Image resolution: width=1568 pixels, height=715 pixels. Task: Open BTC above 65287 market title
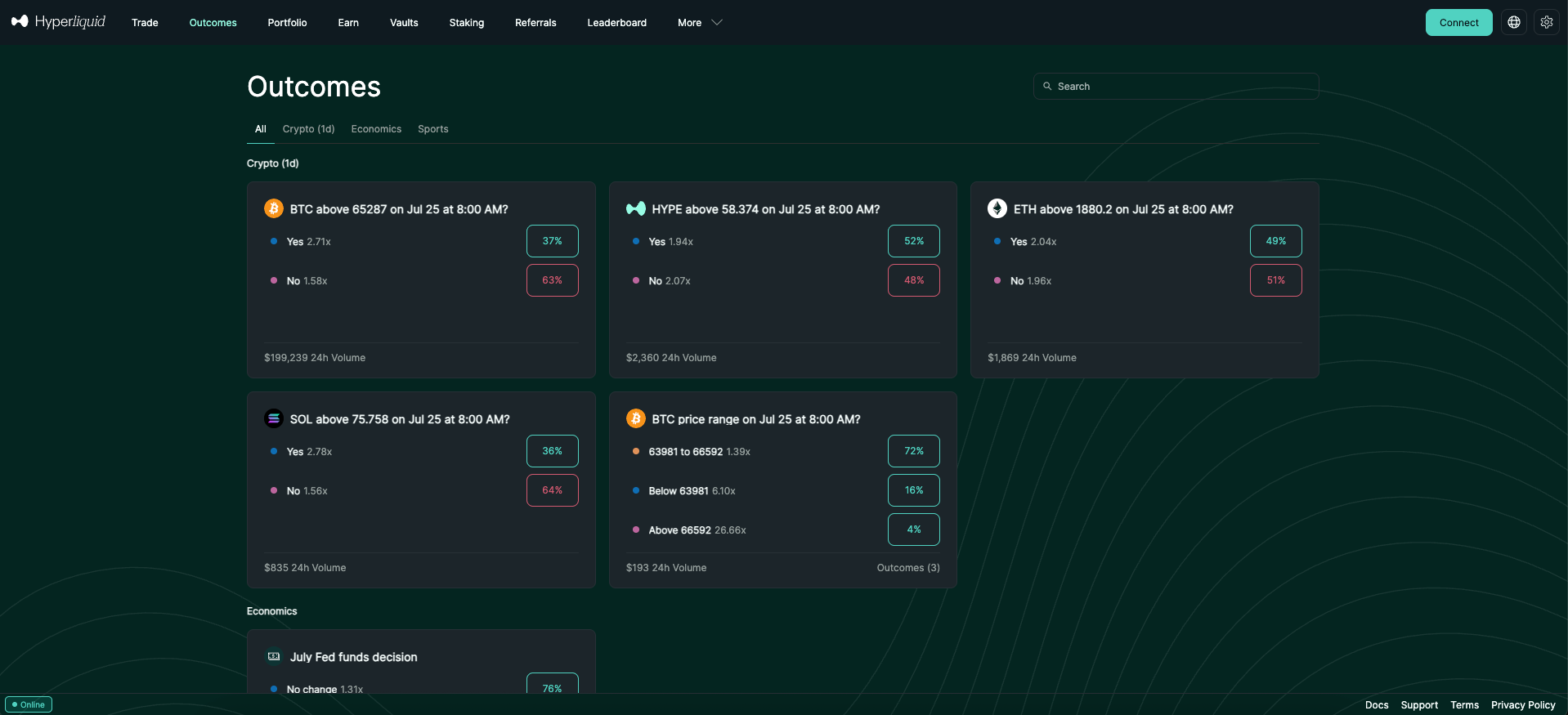click(x=399, y=209)
